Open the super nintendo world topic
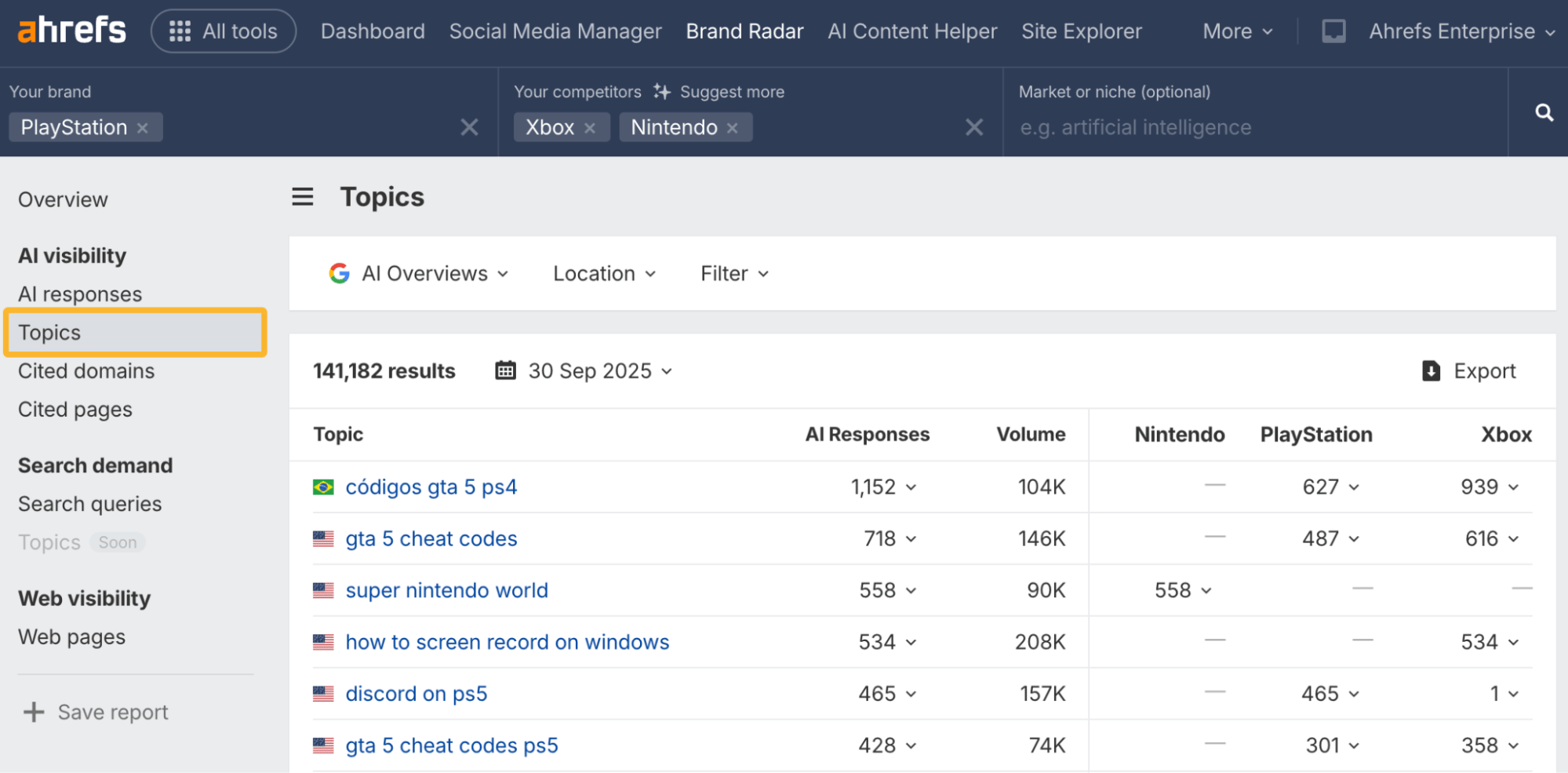This screenshot has width=1568, height=773. (x=446, y=590)
